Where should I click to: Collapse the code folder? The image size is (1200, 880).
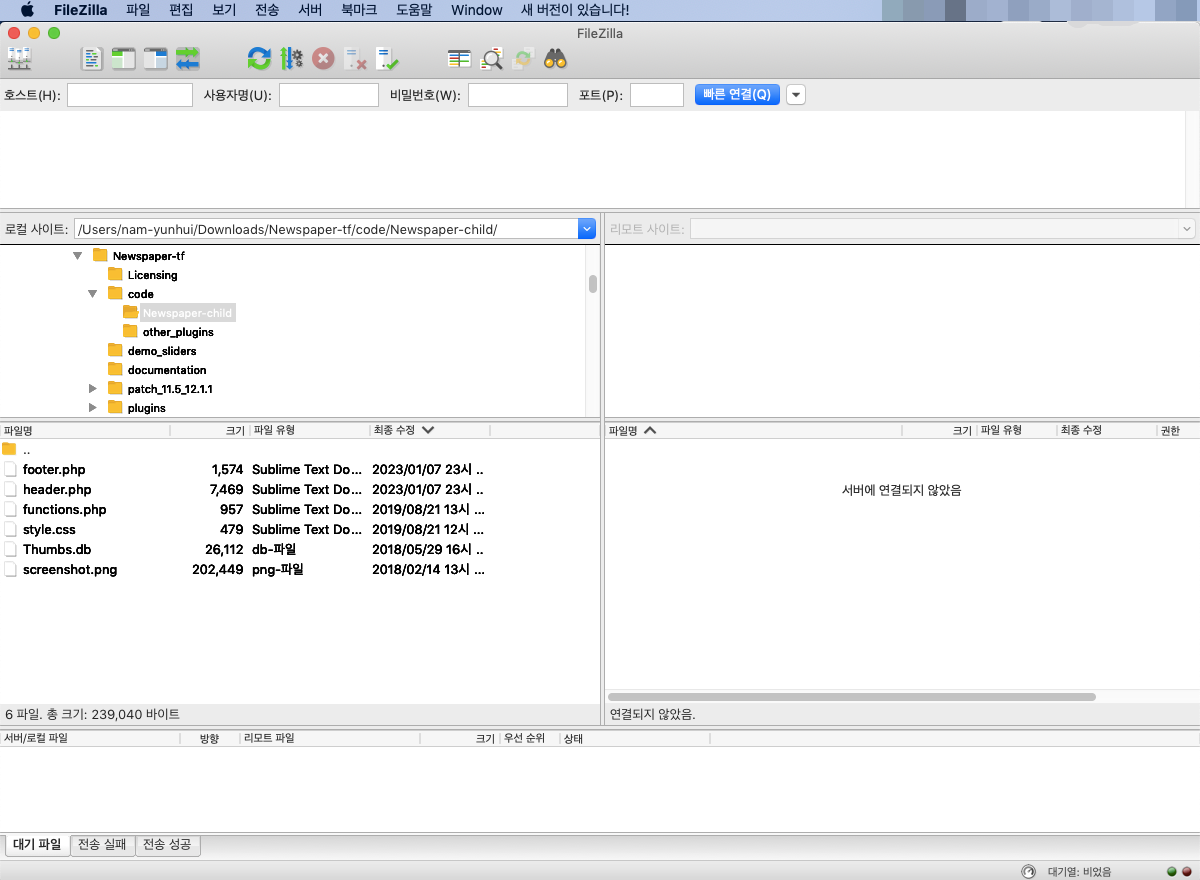(93, 294)
